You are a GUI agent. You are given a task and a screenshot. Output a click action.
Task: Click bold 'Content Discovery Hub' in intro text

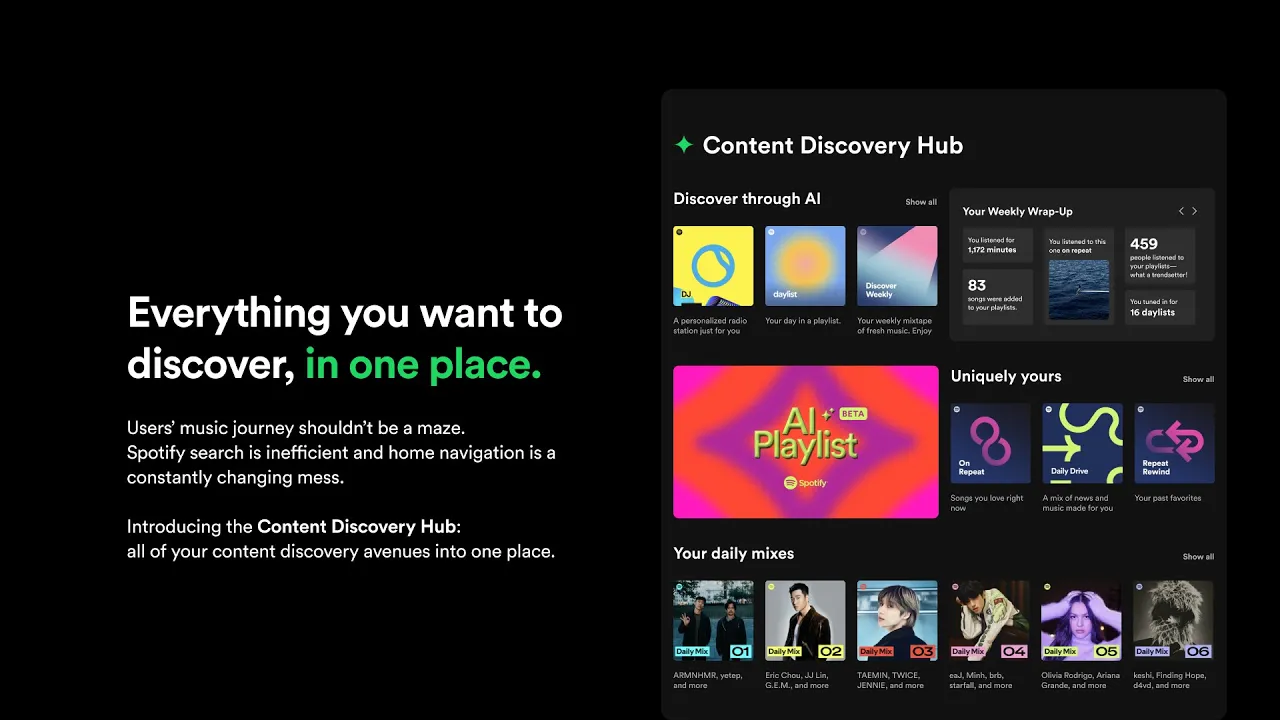(357, 526)
